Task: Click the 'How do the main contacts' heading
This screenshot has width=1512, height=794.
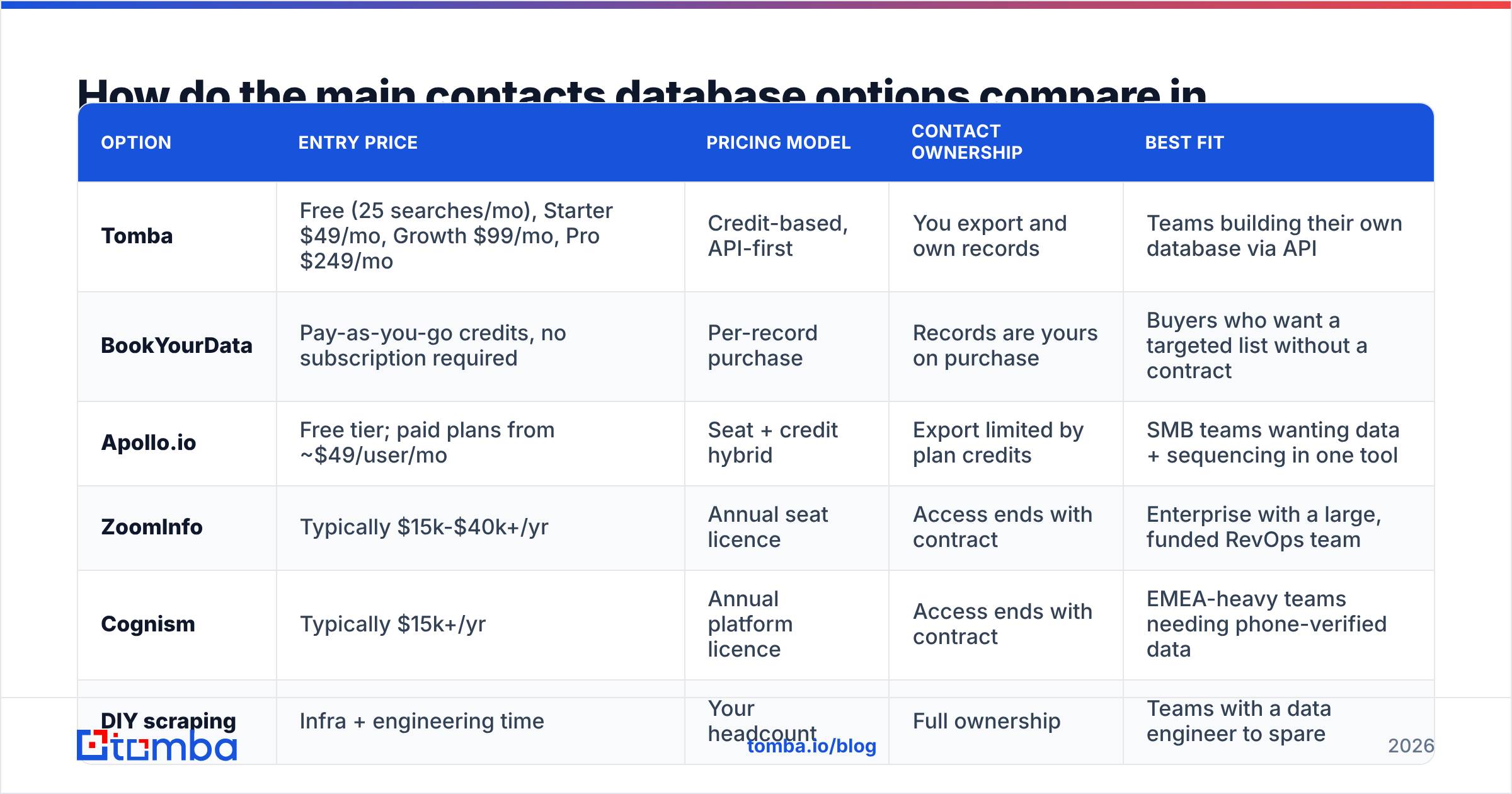Action: (641, 89)
